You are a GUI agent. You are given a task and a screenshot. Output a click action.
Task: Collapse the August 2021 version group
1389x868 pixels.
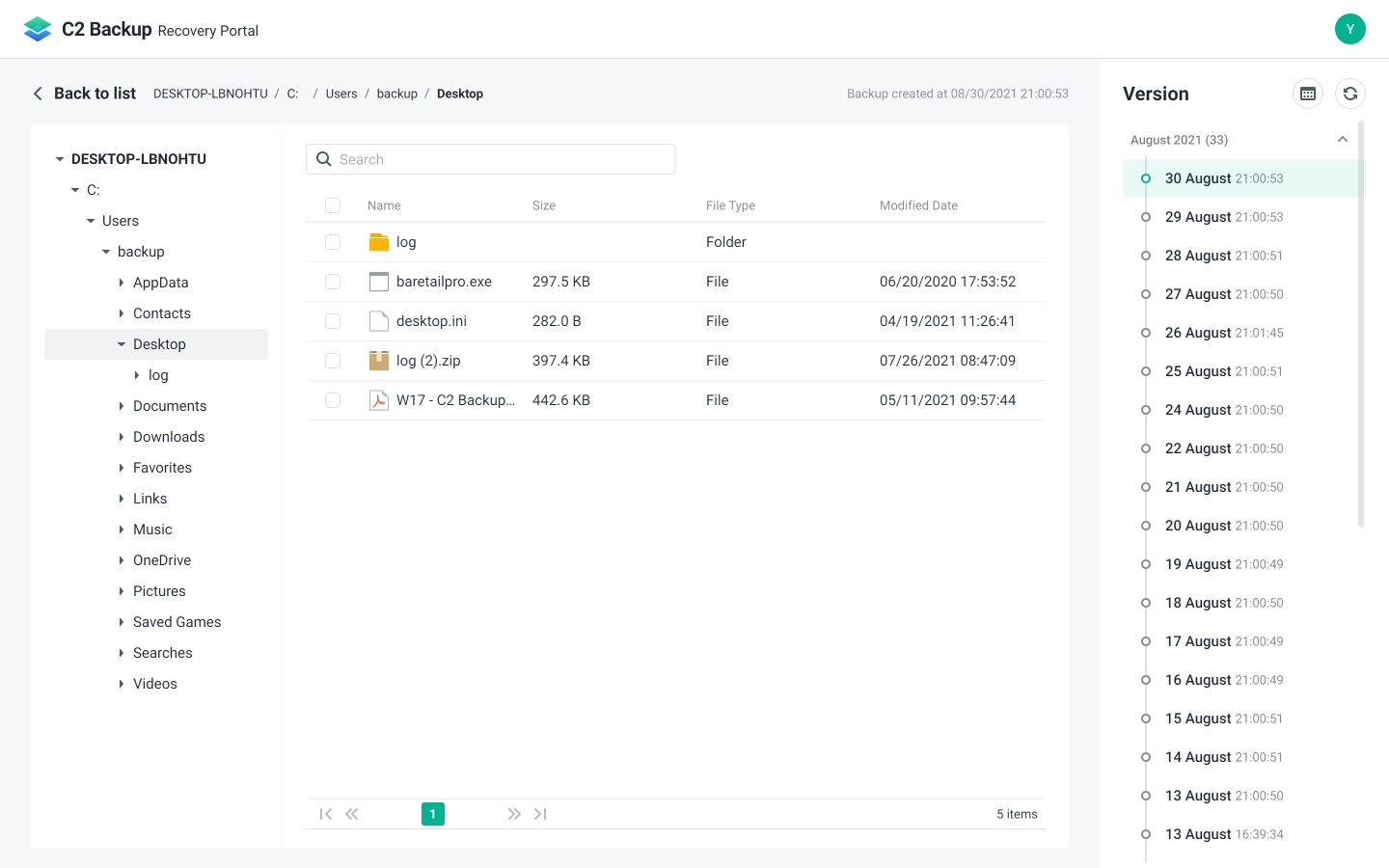(1343, 139)
